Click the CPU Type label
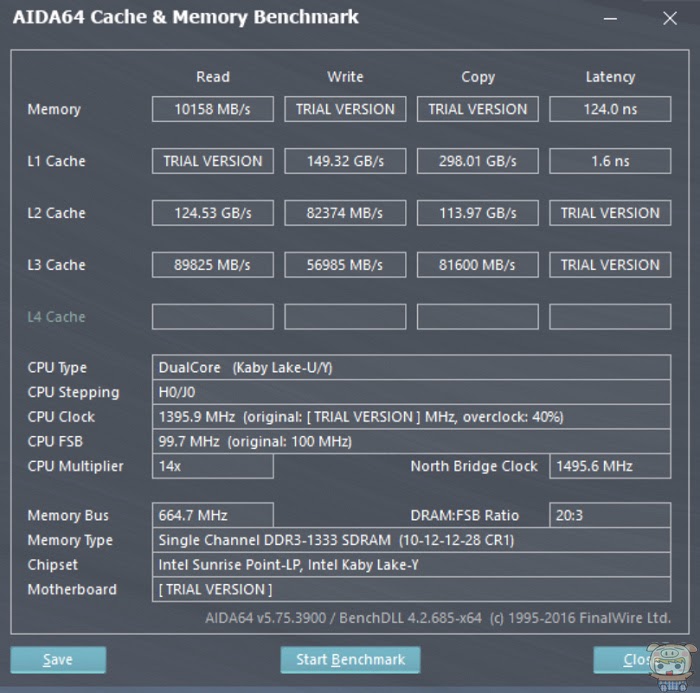Viewport: 700px width, 693px height. (x=57, y=368)
